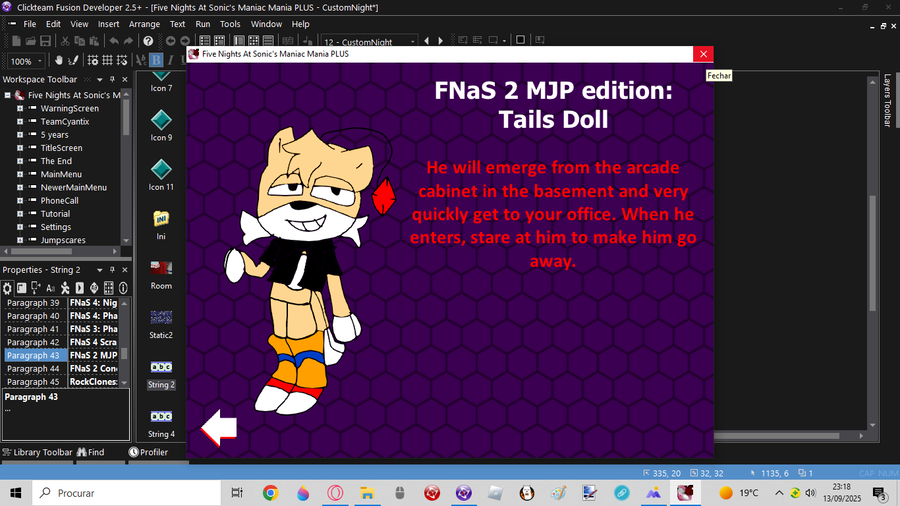Open the grid setup icon
The image size is (900, 506).
coord(92,60)
